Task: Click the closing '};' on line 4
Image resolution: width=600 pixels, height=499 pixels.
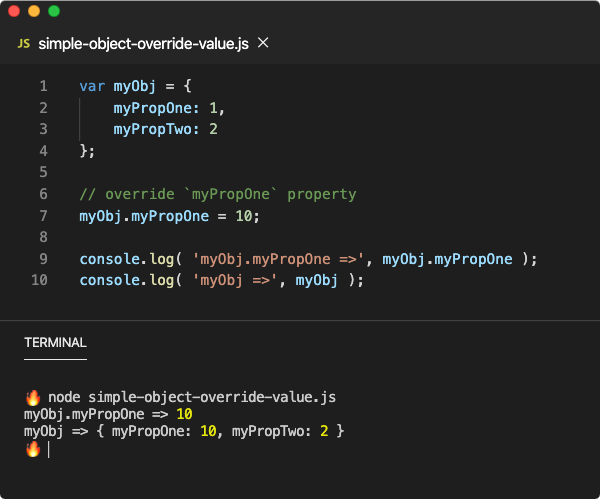Action: coord(87,151)
